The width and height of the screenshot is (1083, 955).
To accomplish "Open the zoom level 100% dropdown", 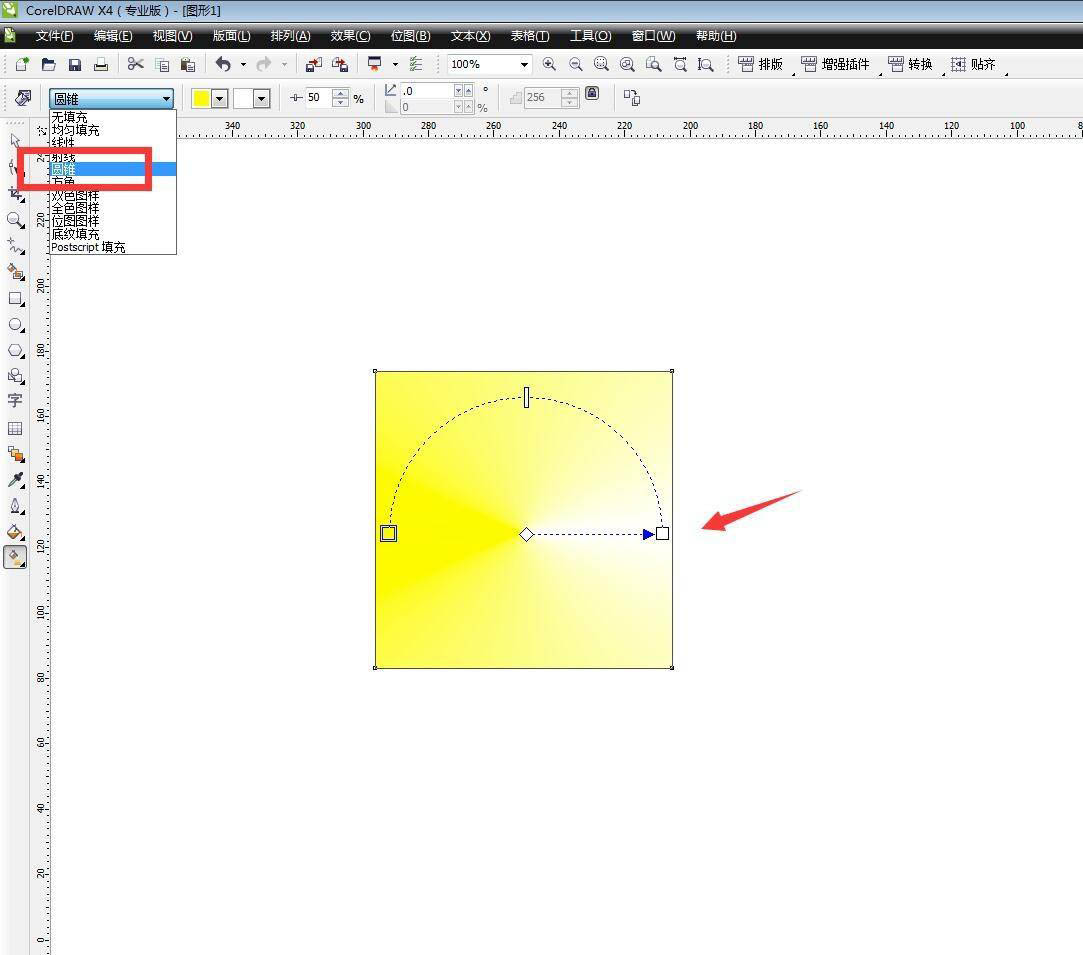I will [524, 64].
